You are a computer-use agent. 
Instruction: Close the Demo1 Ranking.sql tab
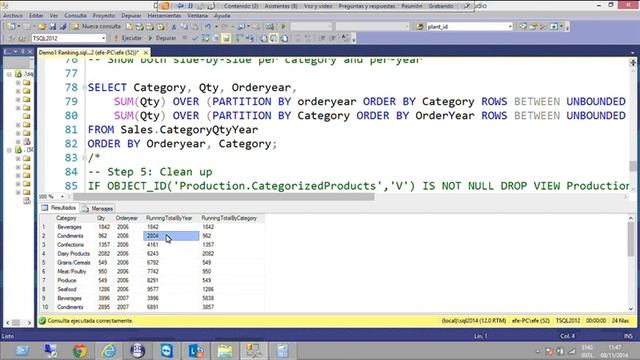146,53
